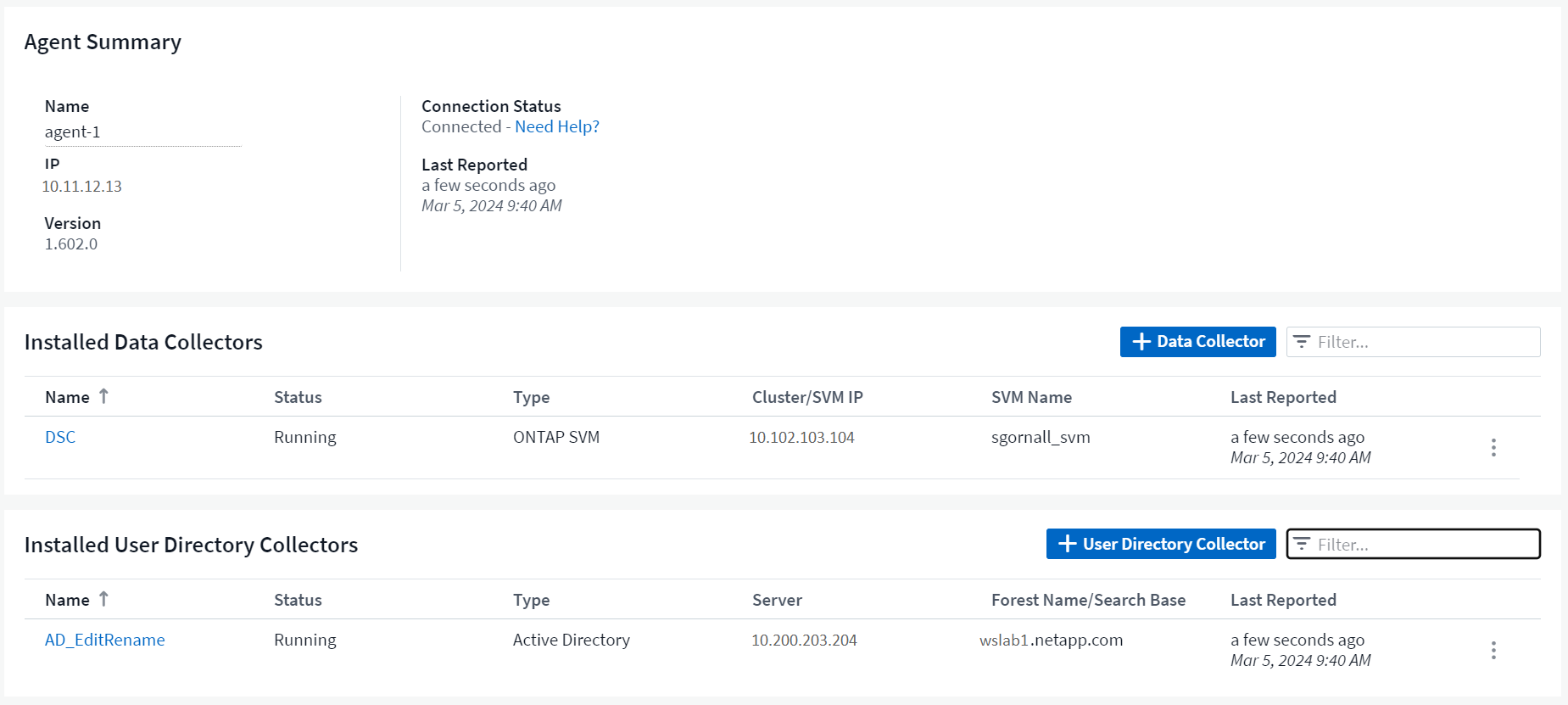Click Last Reported header in Data Collectors table
Viewport: 1568px width, 705px height.
pyautogui.click(x=1282, y=397)
